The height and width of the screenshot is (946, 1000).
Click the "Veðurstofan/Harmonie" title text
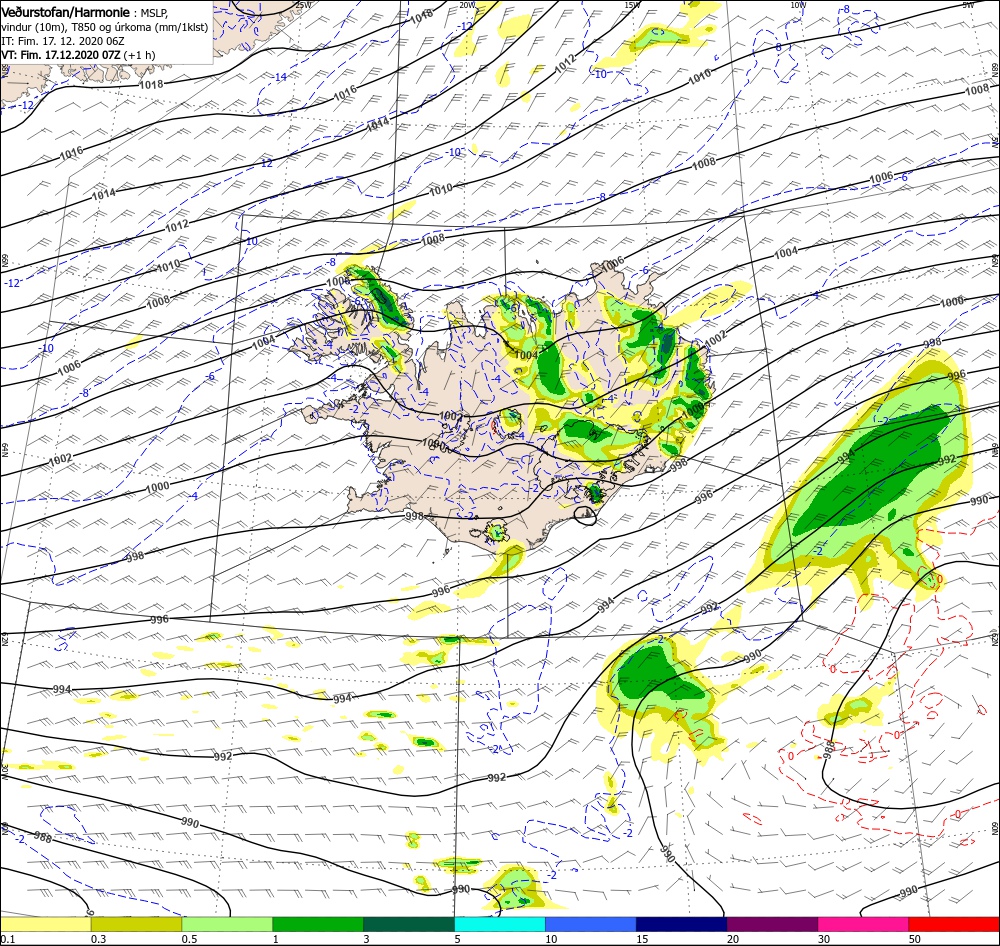(x=66, y=12)
